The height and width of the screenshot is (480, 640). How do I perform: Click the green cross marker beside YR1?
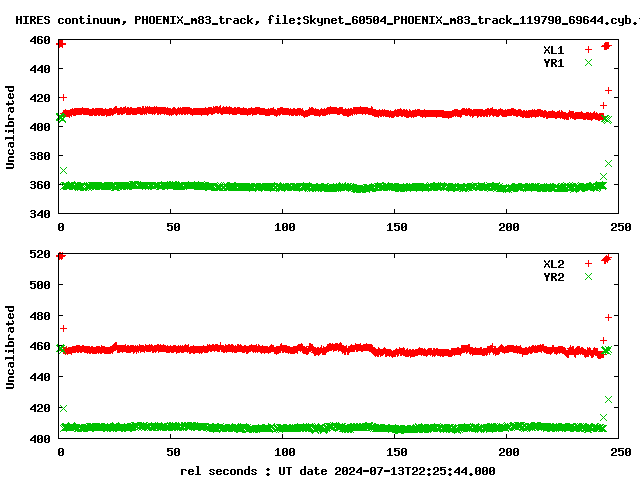(588, 62)
